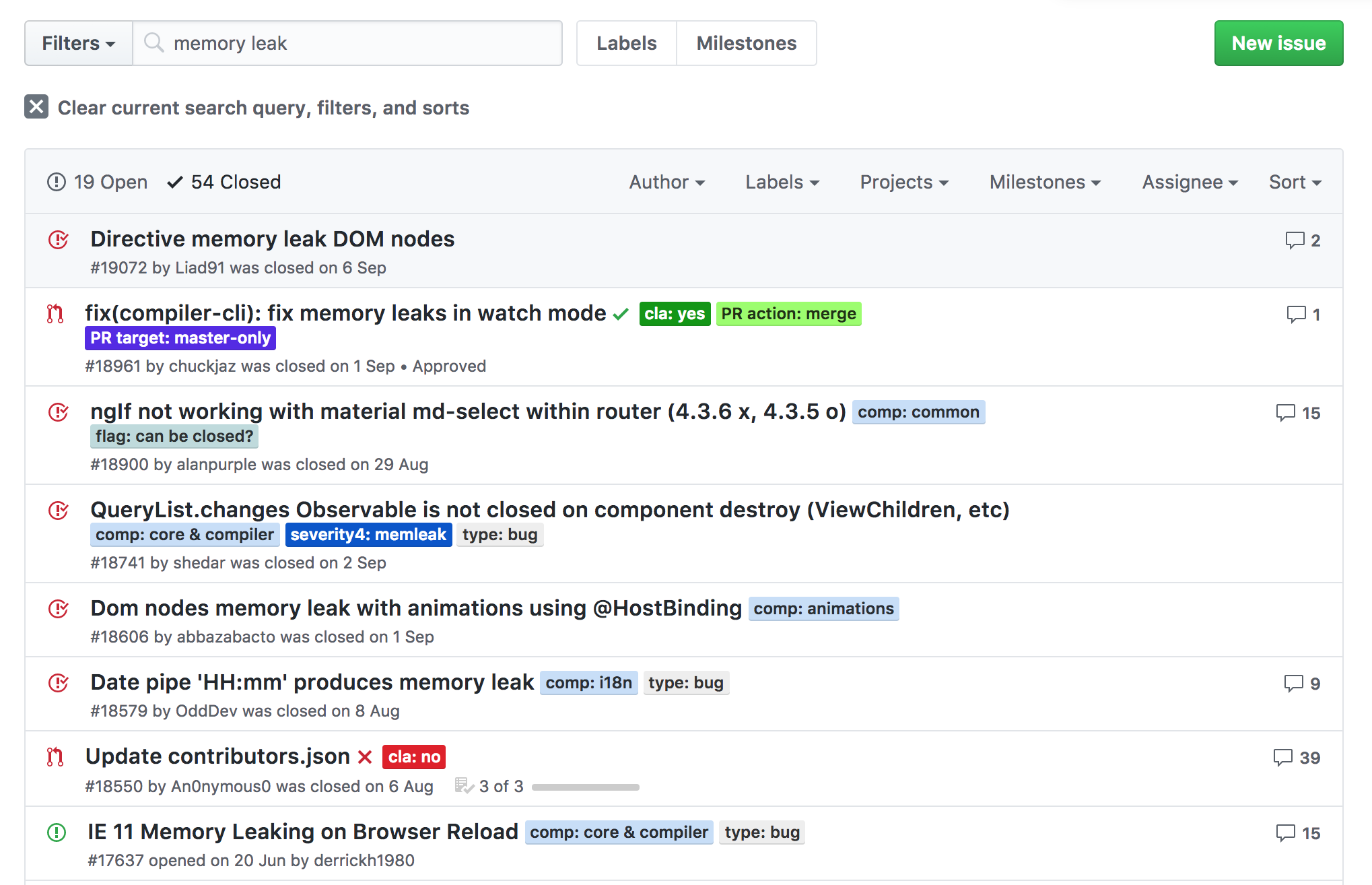
Task: Click the green checkmark build status icon
Action: 621,314
